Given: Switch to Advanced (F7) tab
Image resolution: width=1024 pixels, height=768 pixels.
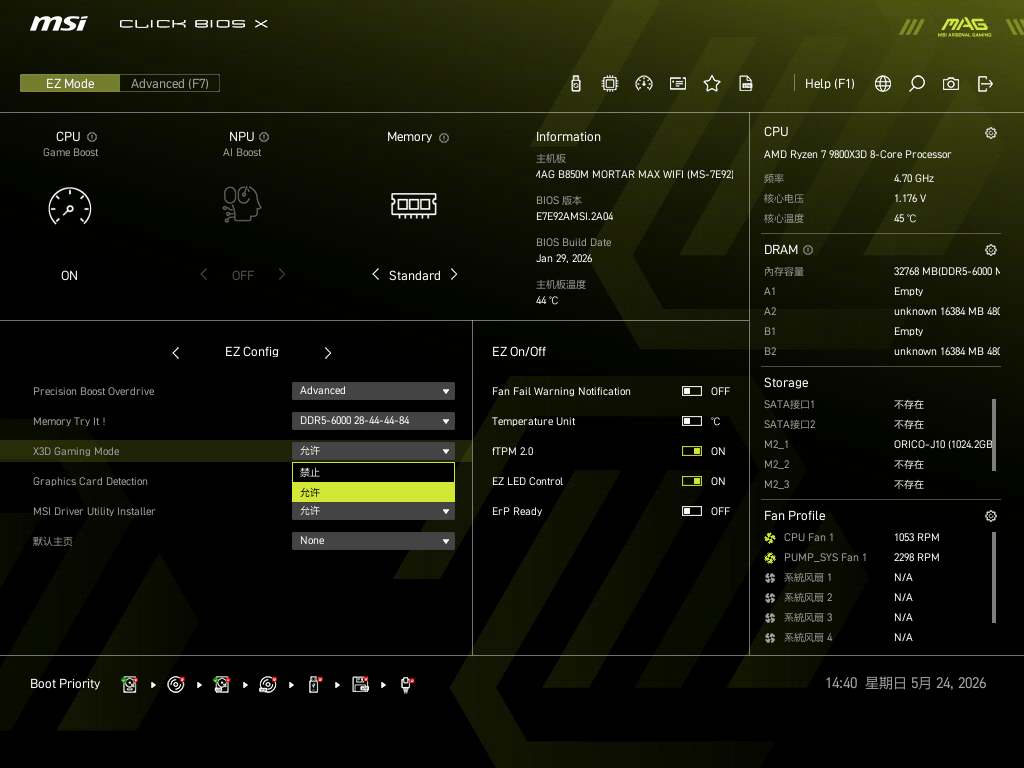Looking at the screenshot, I should 170,83.
